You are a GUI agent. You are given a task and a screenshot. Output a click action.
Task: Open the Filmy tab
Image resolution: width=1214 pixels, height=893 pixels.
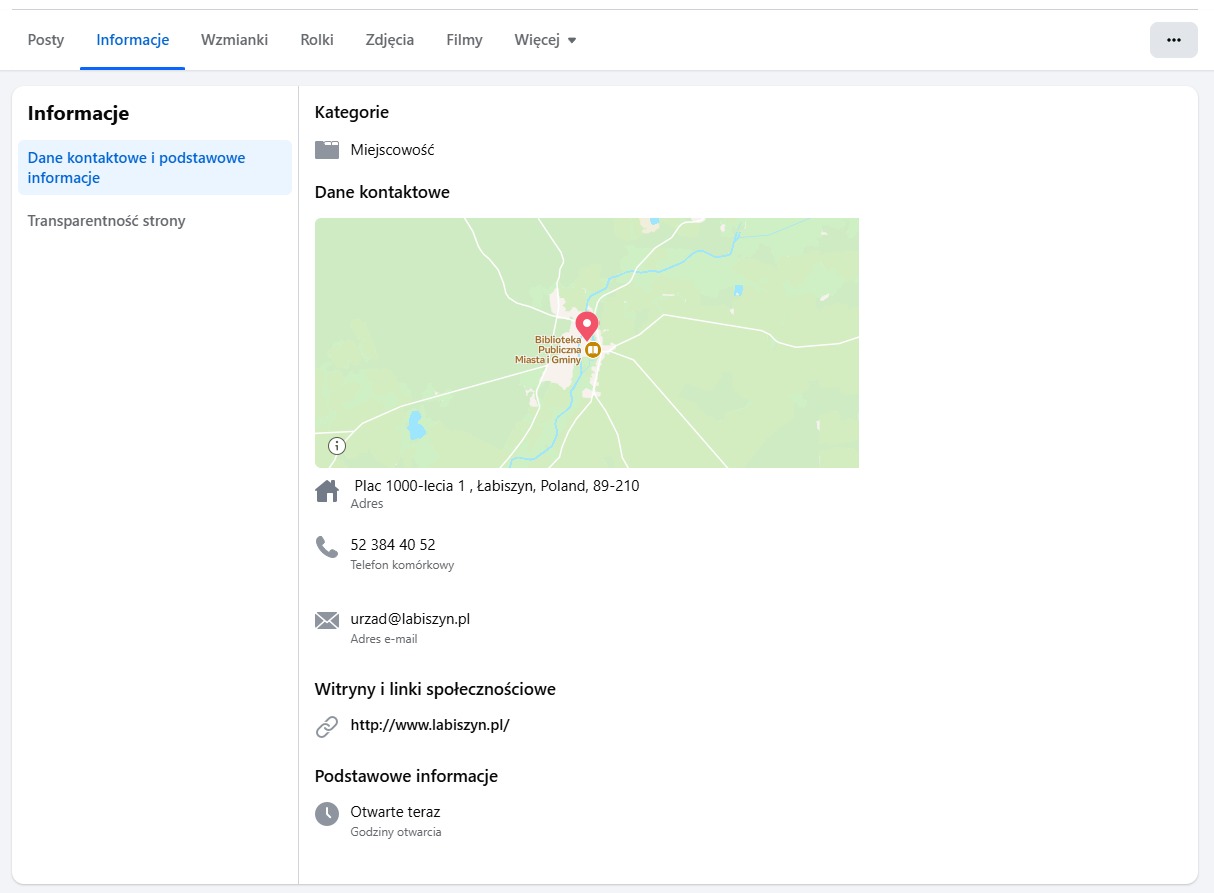coord(464,40)
